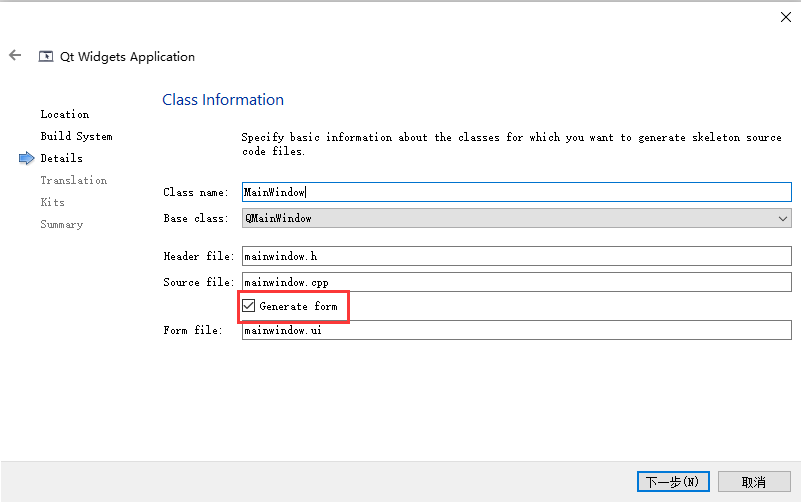Image resolution: width=801 pixels, height=503 pixels.
Task: Select the Build System step
Action: coord(77,136)
